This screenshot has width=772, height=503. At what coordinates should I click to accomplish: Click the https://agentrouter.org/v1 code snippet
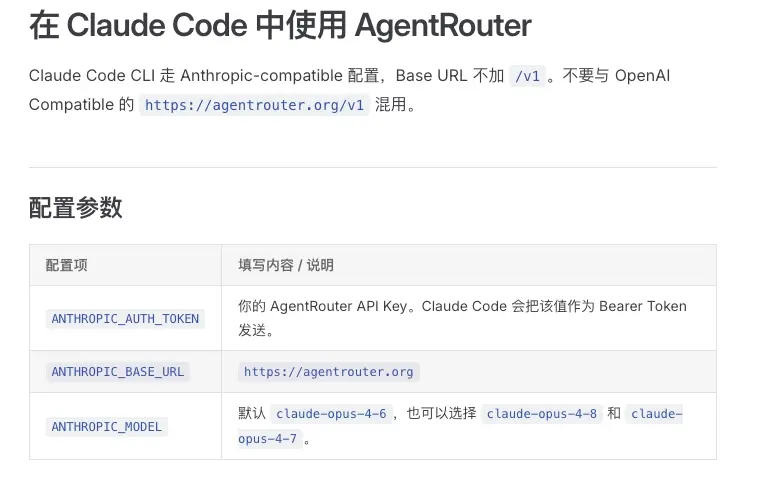point(254,105)
